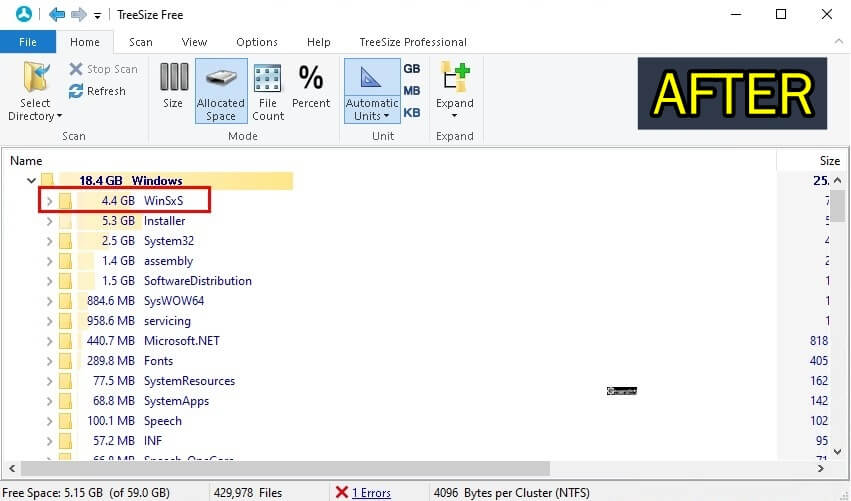Viewport: 851px width, 501px height.
Task: Click Stop Scan
Action: point(104,69)
